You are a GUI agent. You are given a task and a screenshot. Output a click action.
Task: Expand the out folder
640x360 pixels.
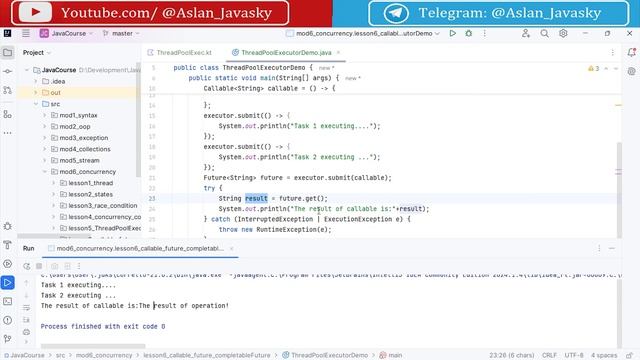[36, 93]
